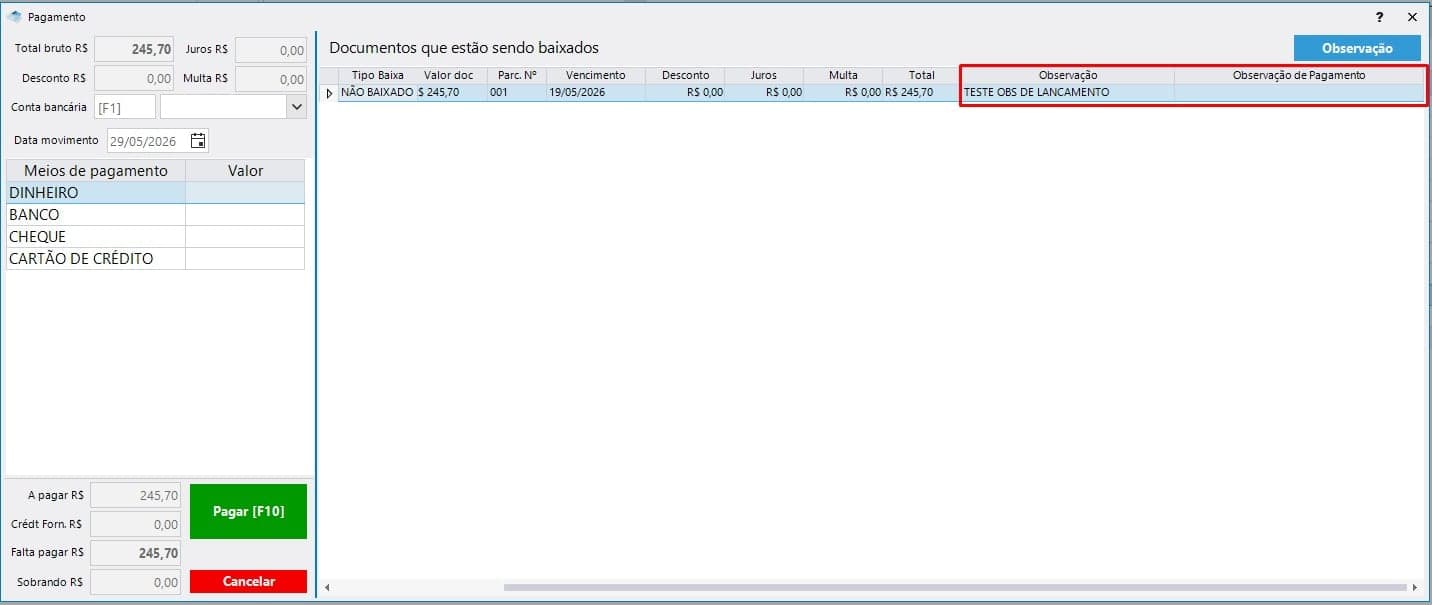Screen dimensions: 1432x605
Task: Click the Observação blue button
Action: (x=1357, y=48)
